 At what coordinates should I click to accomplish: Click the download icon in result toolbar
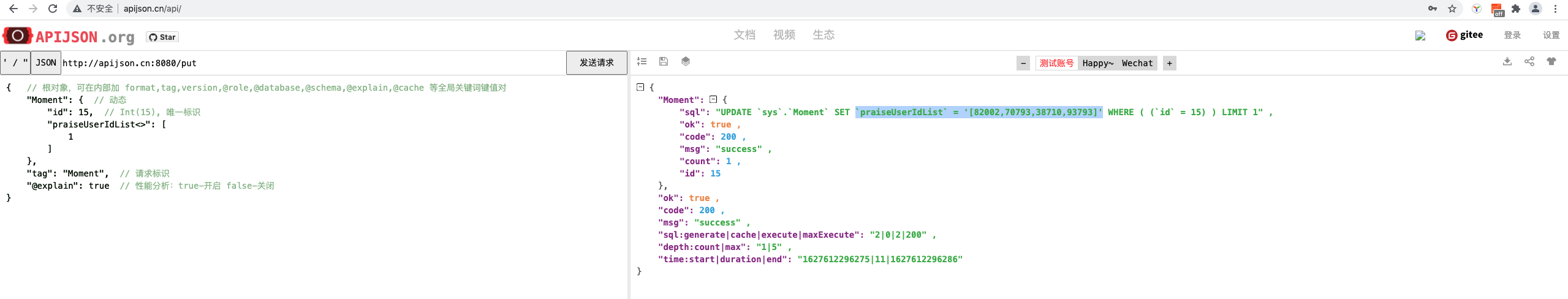(1507, 61)
